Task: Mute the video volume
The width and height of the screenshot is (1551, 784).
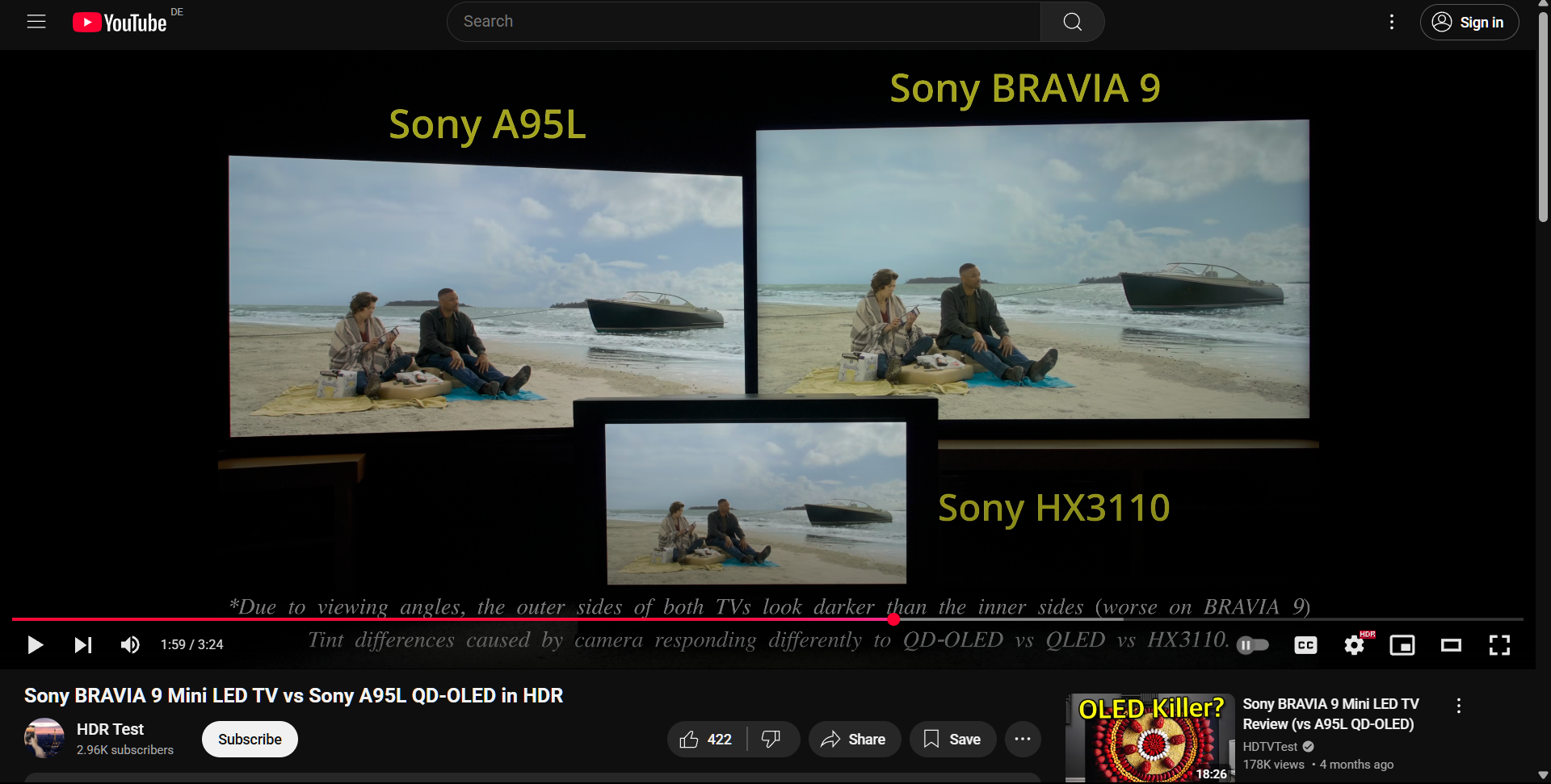Action: coord(130,644)
